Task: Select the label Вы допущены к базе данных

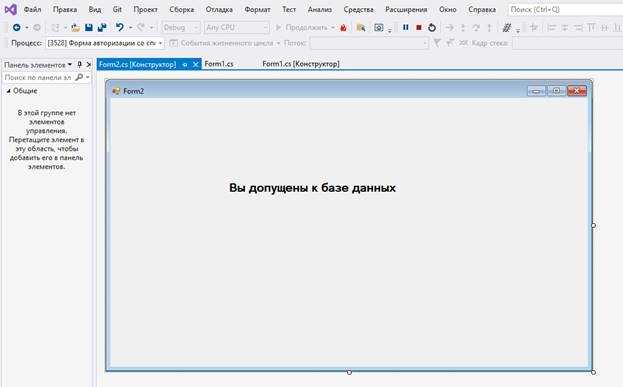Action: 312,188
